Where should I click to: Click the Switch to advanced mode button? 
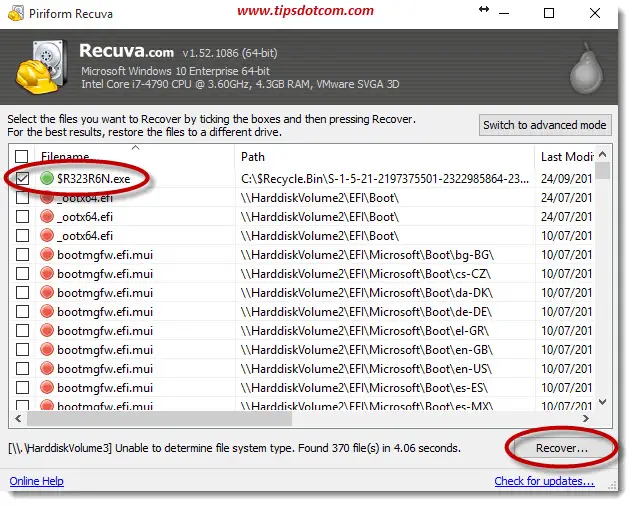click(545, 125)
